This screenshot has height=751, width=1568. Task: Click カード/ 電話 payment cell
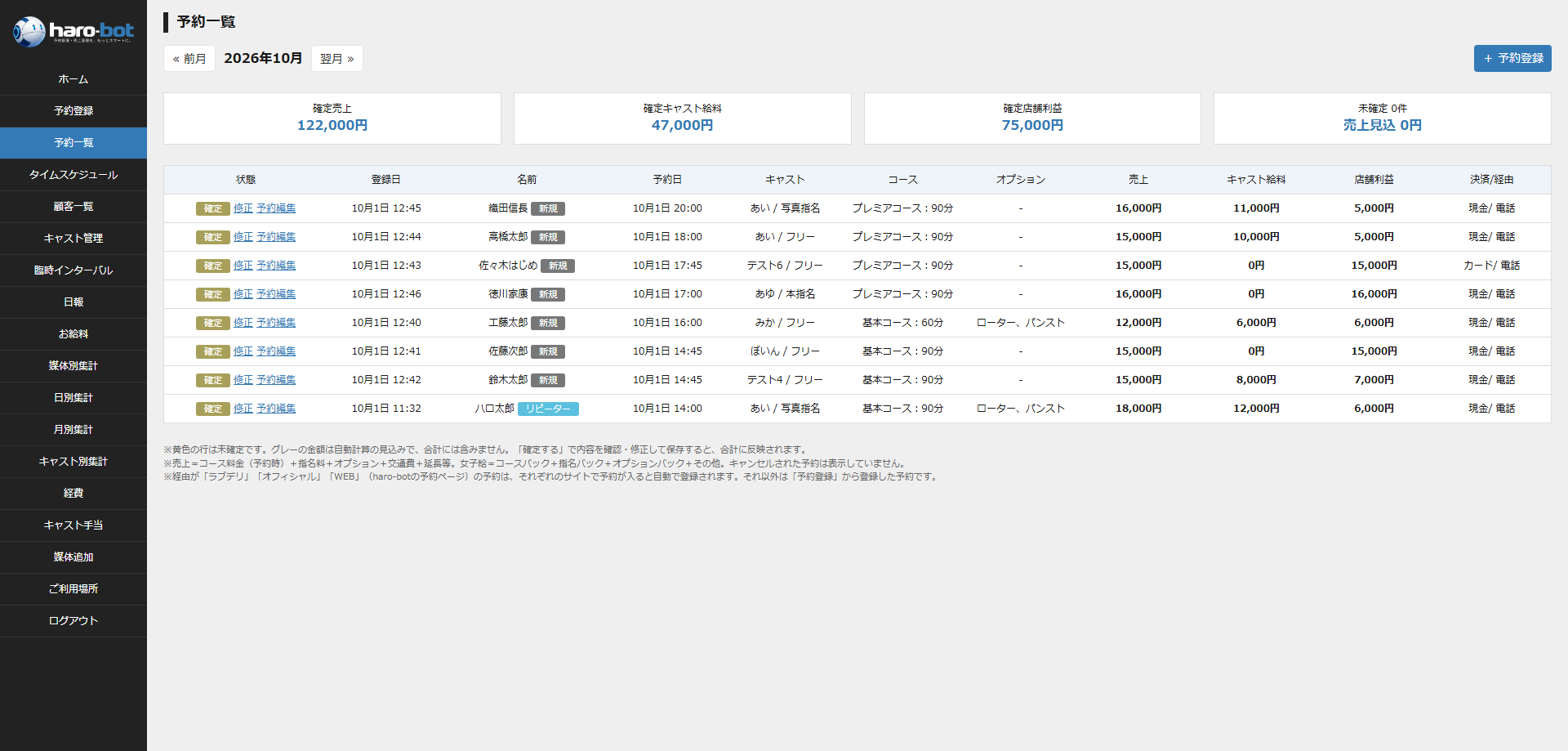click(1491, 266)
